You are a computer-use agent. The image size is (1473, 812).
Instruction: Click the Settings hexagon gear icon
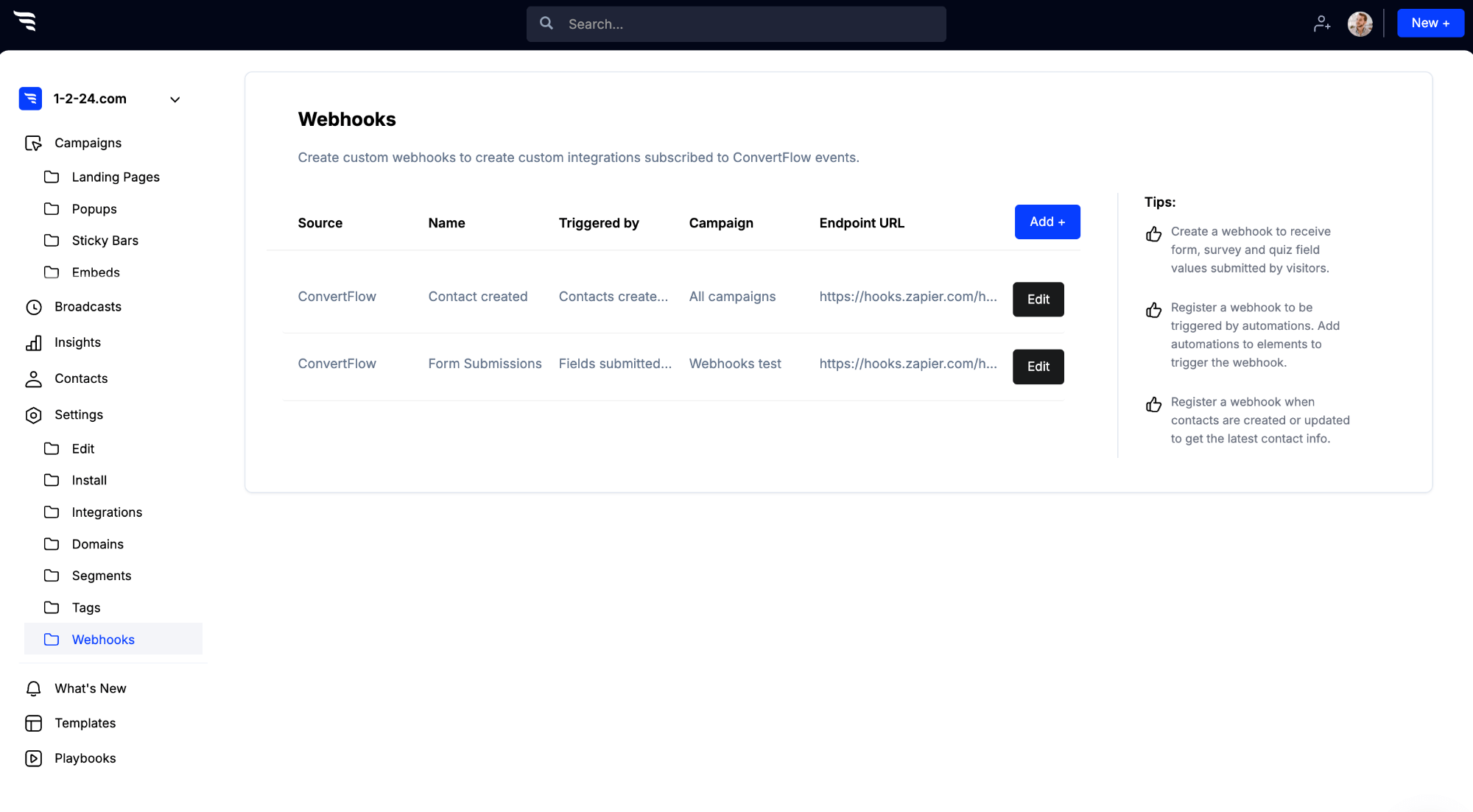pyautogui.click(x=34, y=415)
